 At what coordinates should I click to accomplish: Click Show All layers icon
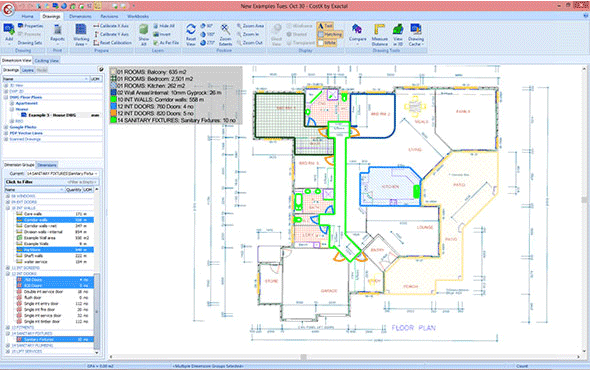[x=143, y=34]
